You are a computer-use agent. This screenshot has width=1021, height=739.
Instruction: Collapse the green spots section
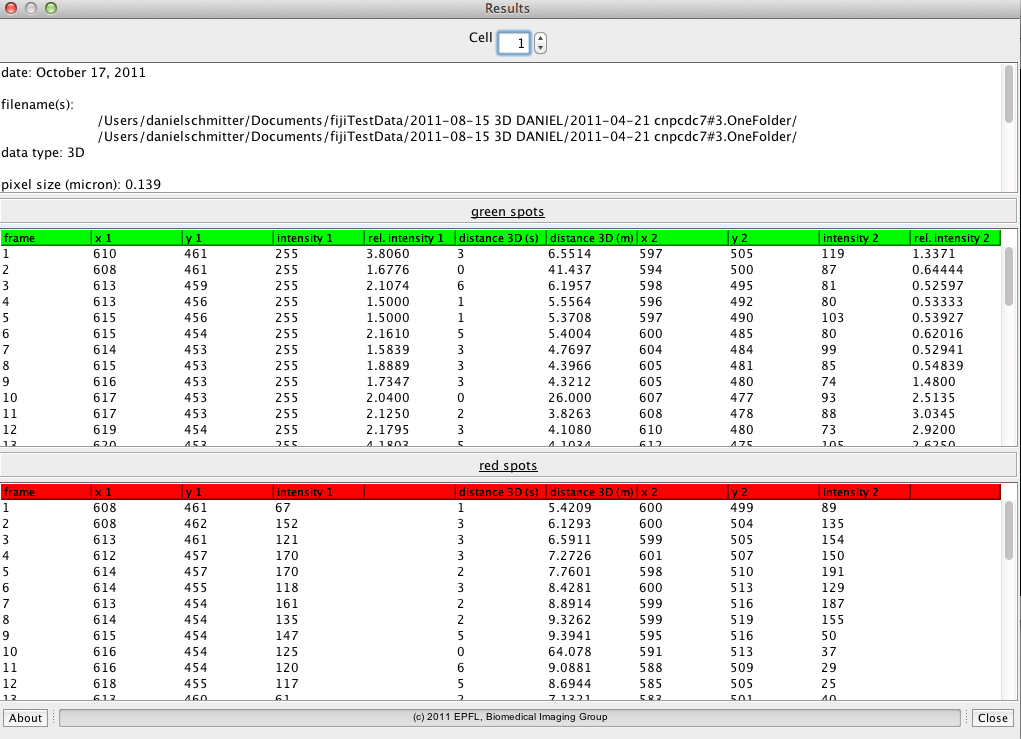[508, 211]
